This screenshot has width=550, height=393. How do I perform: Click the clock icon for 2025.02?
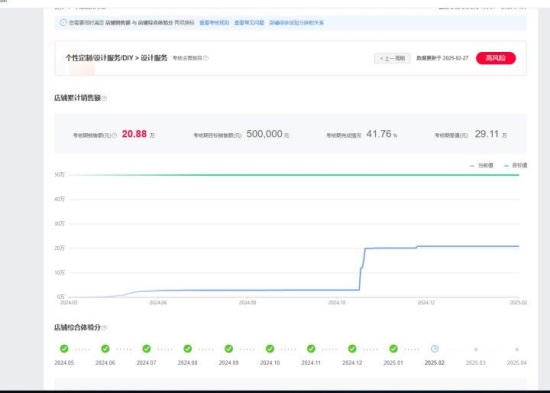[x=435, y=349]
